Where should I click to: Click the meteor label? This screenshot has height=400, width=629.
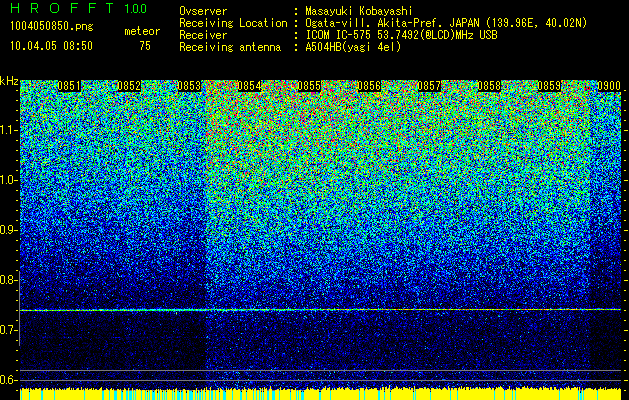coord(142,31)
